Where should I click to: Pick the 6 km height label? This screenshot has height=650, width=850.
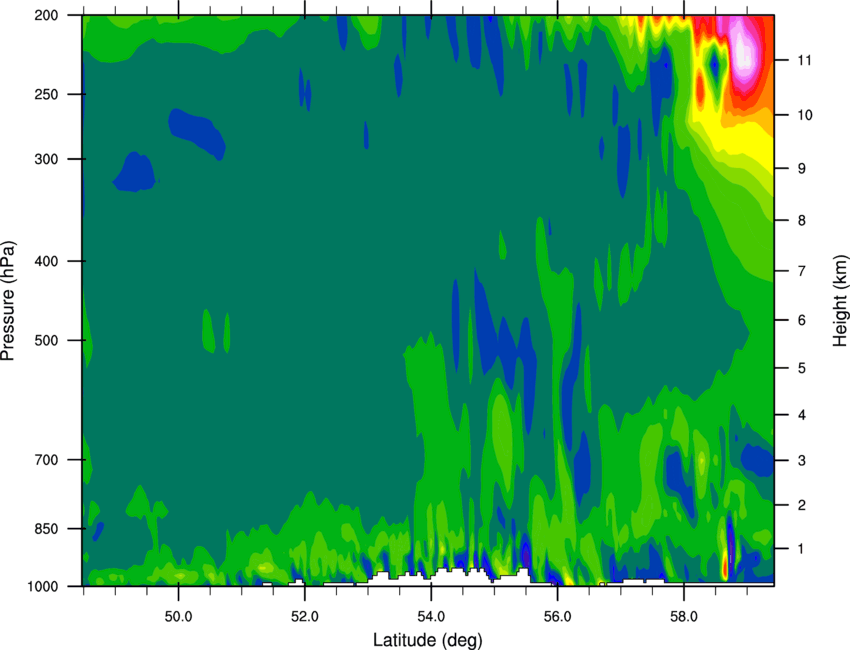(x=802, y=320)
